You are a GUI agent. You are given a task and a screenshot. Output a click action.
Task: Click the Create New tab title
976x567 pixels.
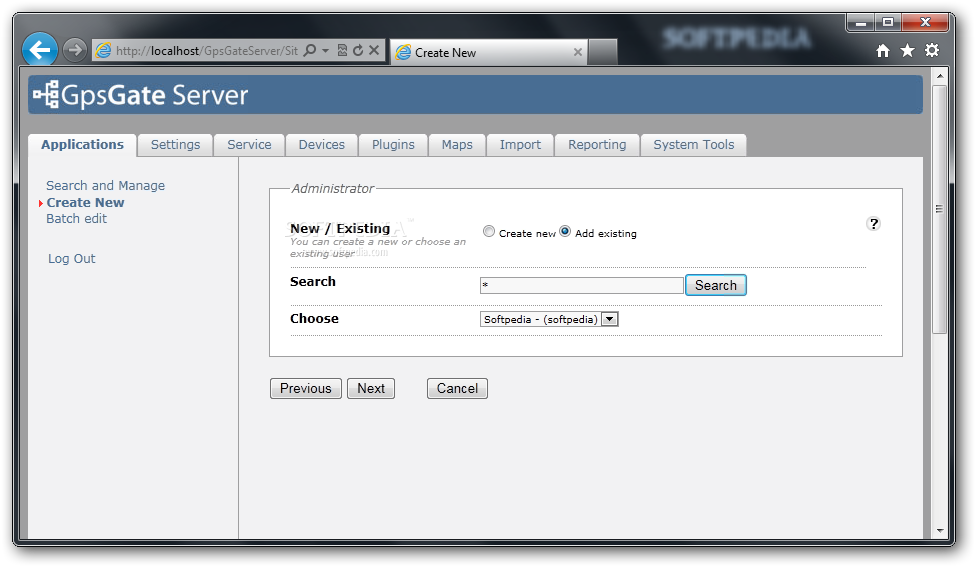(446, 53)
